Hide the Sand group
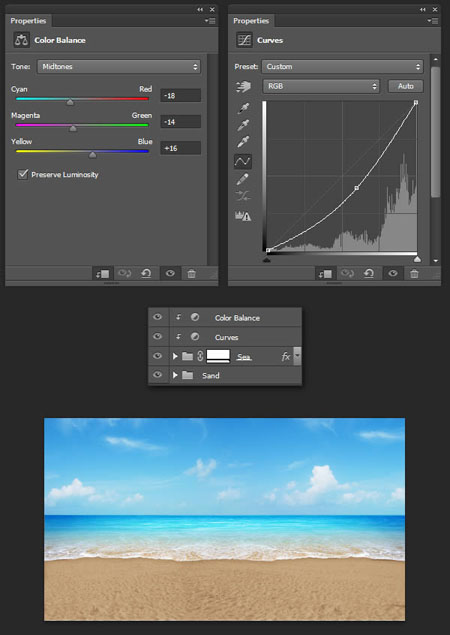The height and width of the screenshot is (635, 450). [x=158, y=375]
